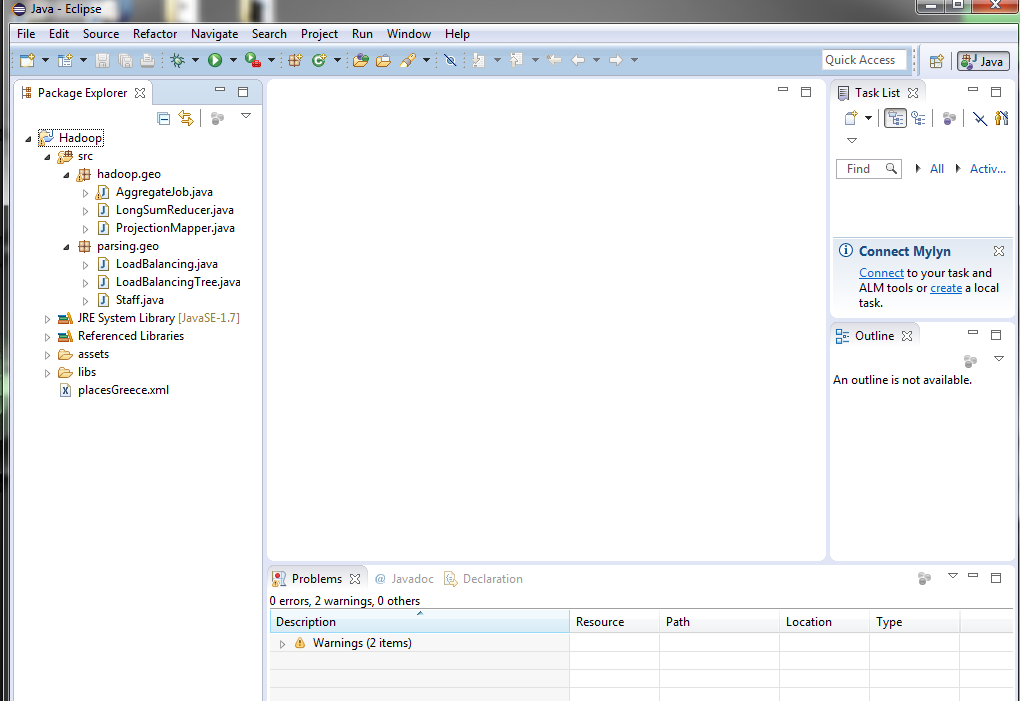Expand the Warnings (2 items) row

pyautogui.click(x=282, y=644)
